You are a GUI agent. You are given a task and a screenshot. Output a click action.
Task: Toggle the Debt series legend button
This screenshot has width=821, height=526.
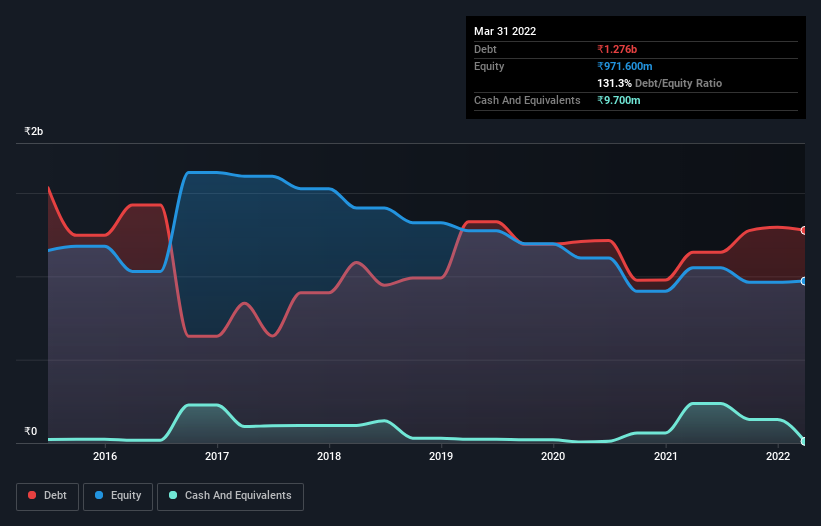click(48, 496)
